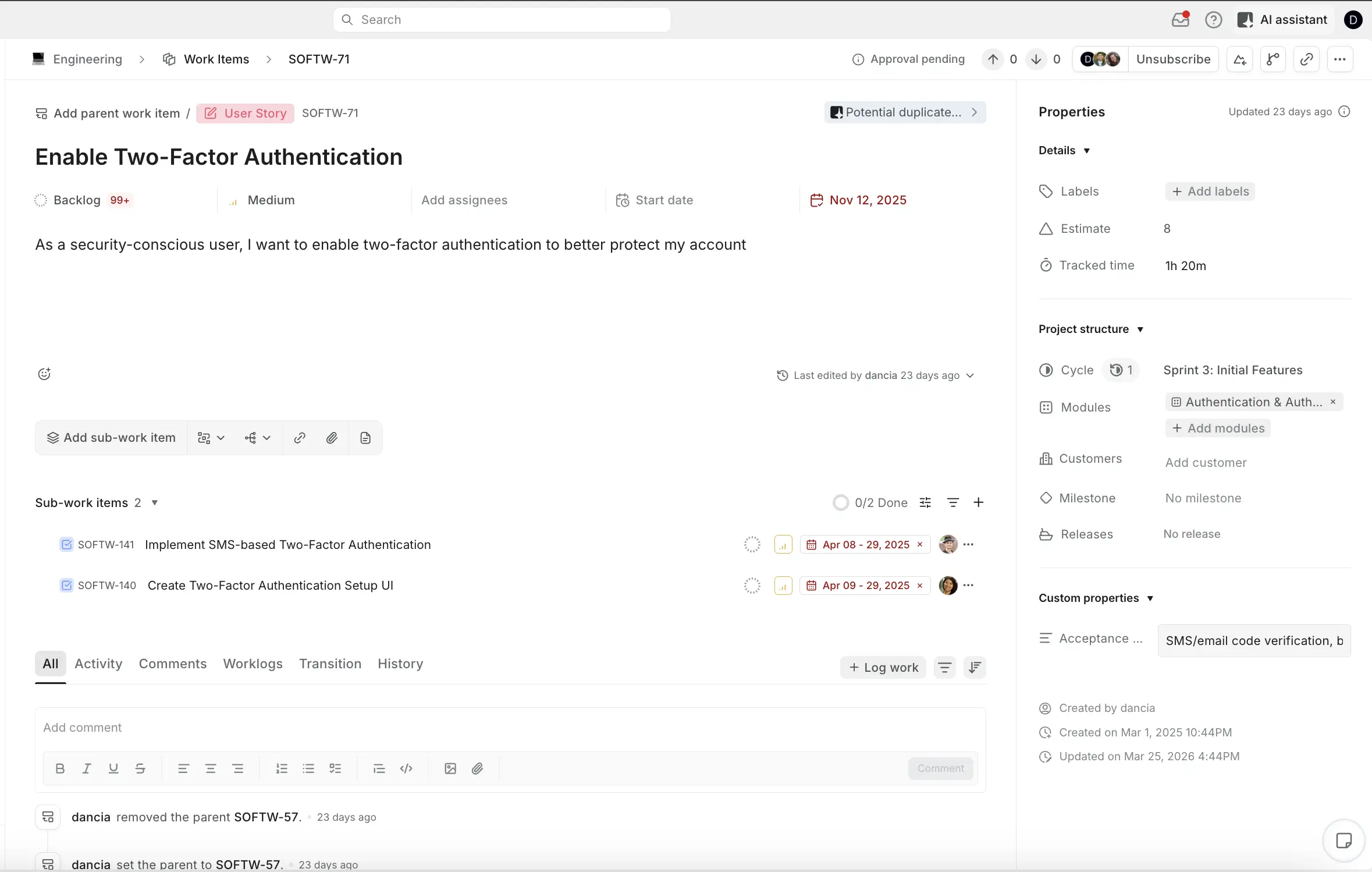Click the 0/2 Done progress circle
Viewport: 1372px width, 872px height.
pos(840,503)
